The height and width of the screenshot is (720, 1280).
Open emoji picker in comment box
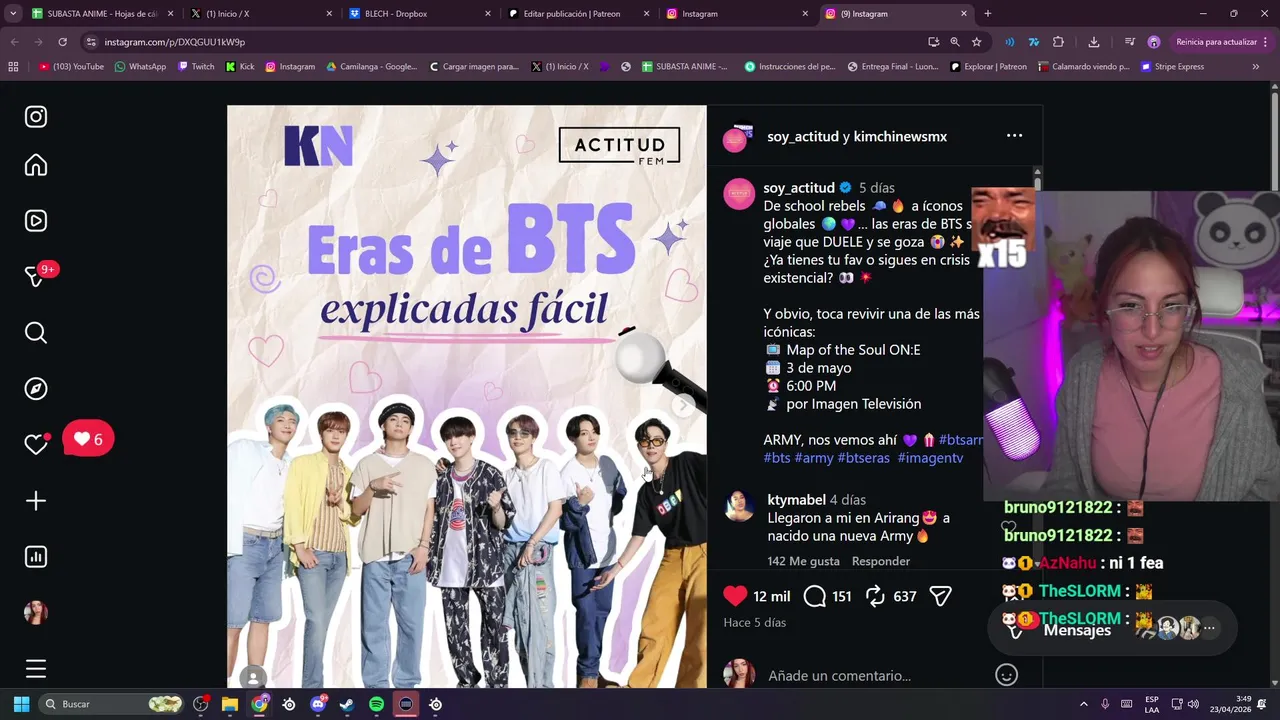tap(1006, 675)
